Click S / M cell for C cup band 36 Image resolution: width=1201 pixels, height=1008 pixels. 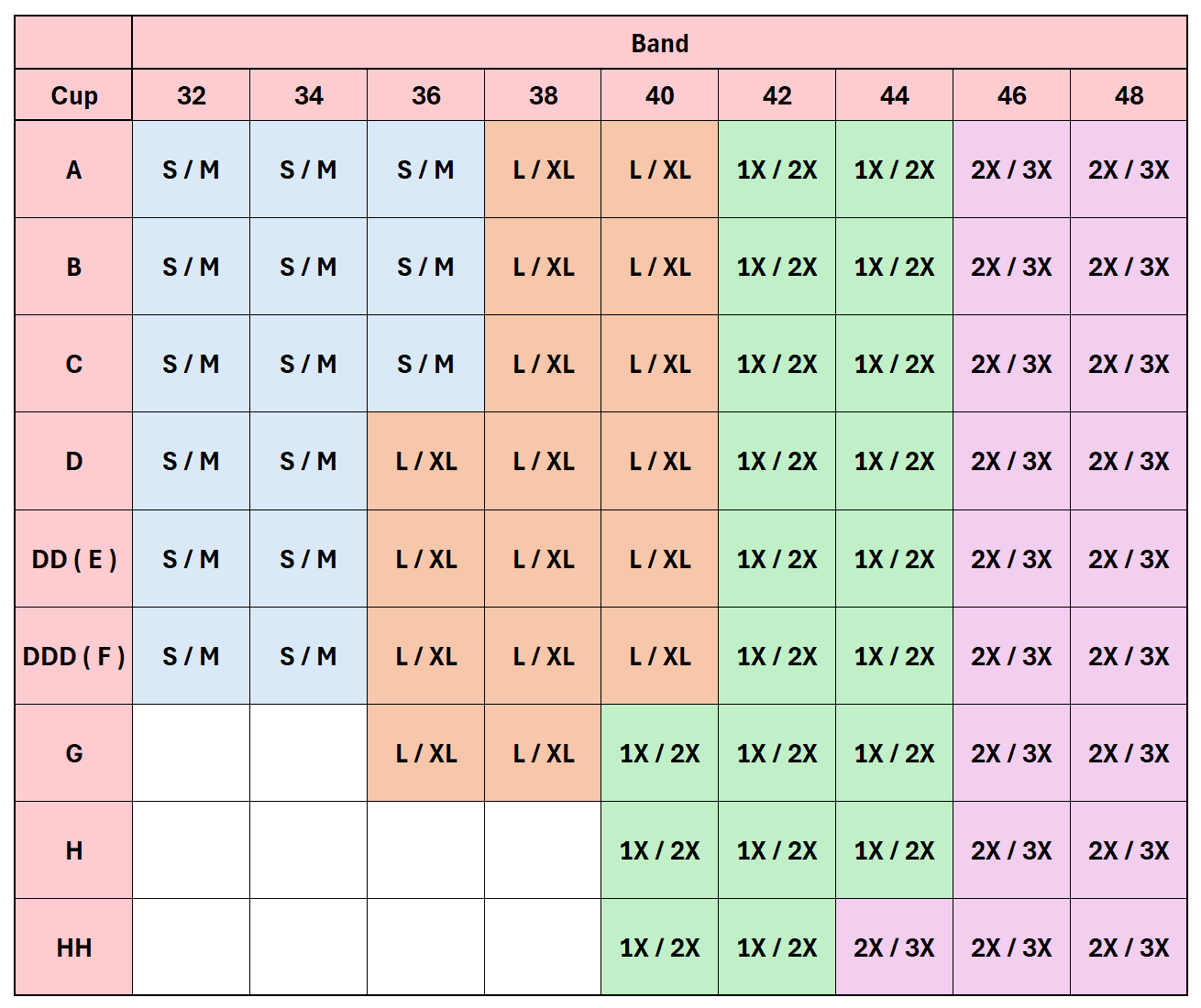[x=425, y=364]
